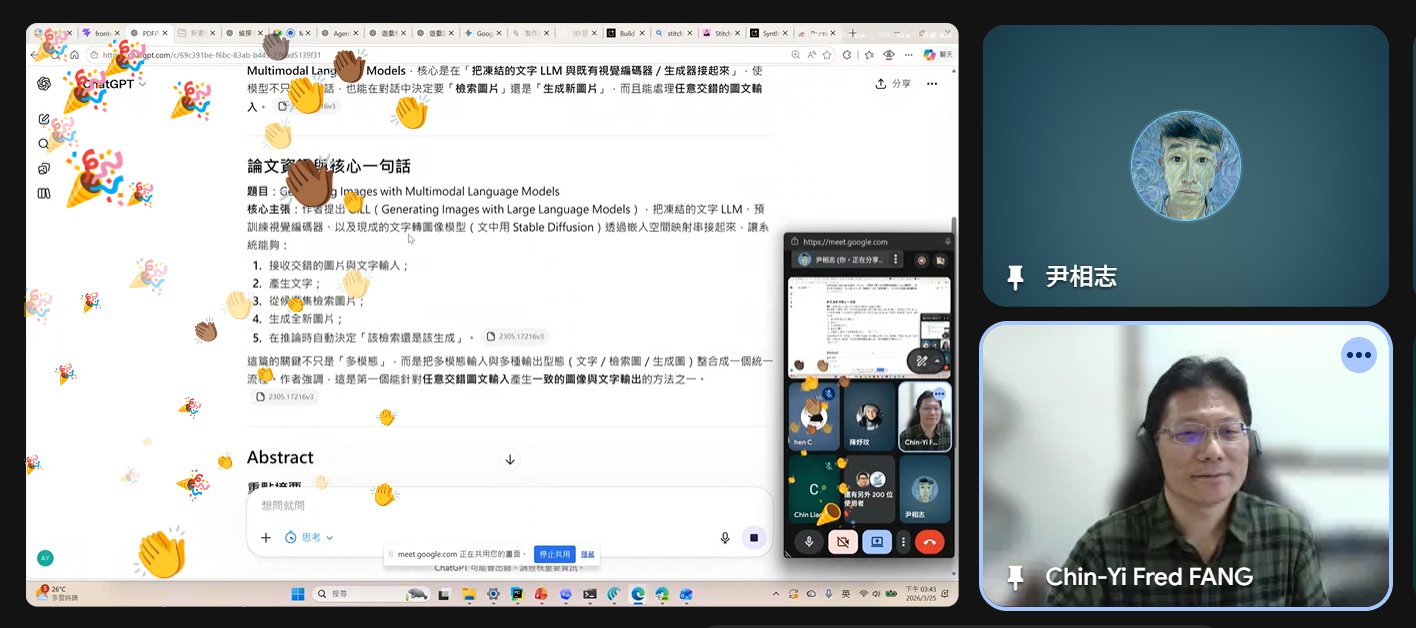1416x628 pixels.
Task: Open the 思考 thinking mode dropdown
Action: [309, 538]
